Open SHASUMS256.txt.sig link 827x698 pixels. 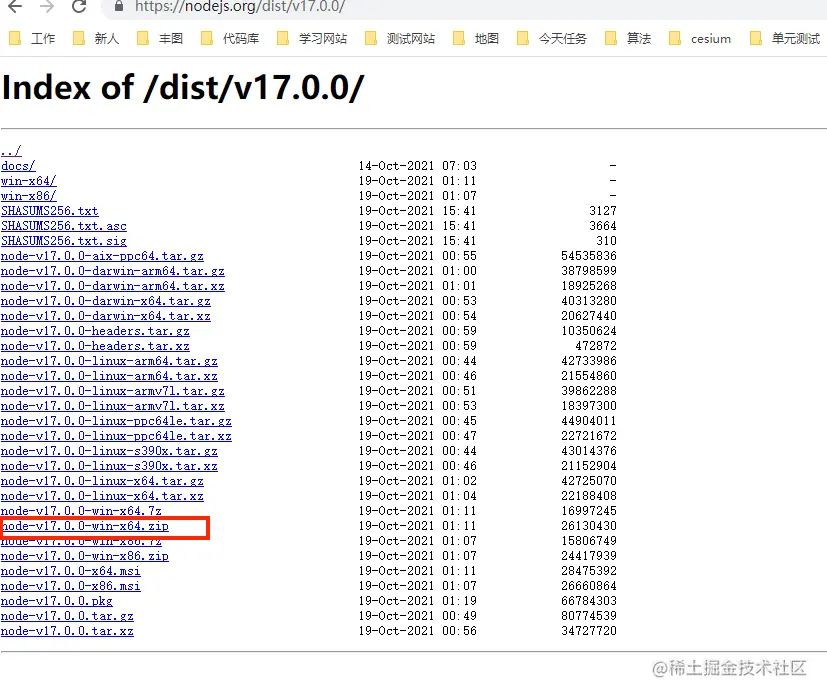(64, 241)
